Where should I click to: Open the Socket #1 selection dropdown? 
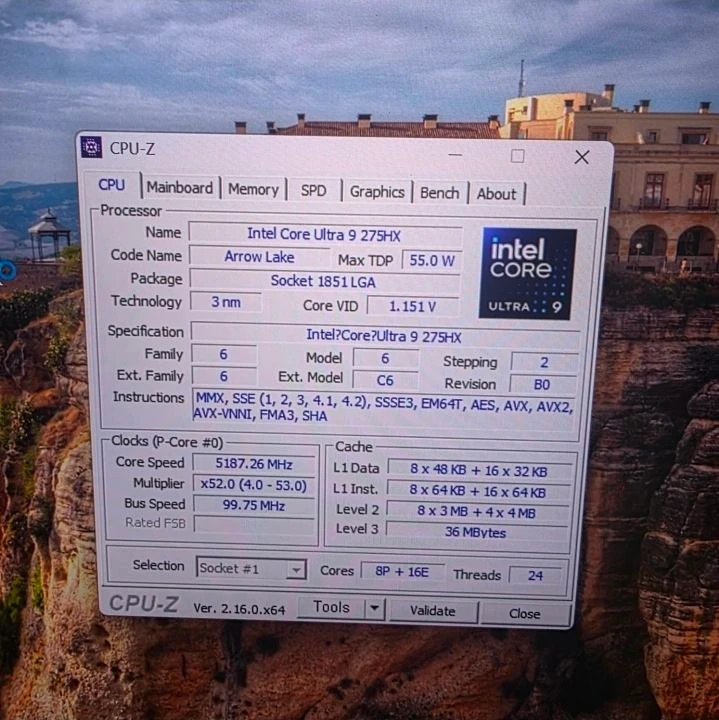coord(251,569)
